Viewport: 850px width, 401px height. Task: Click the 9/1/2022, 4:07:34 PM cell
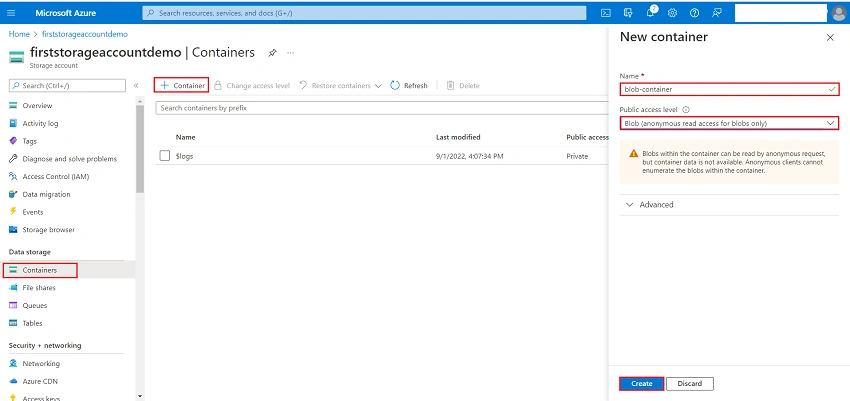pyautogui.click(x=469, y=156)
